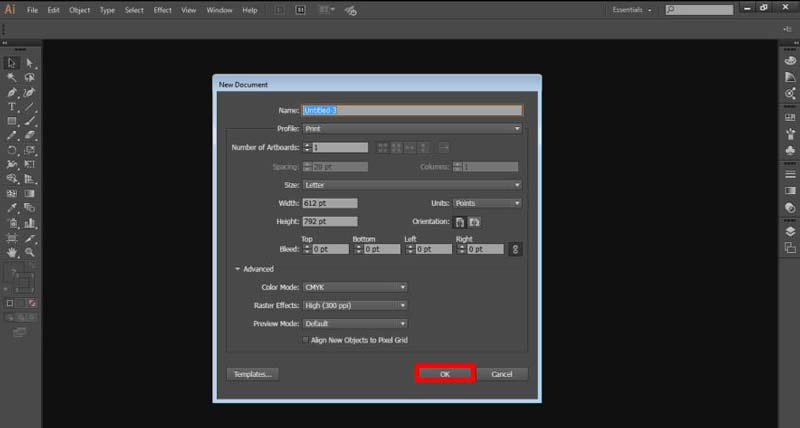Open the Effect menu

point(162,9)
